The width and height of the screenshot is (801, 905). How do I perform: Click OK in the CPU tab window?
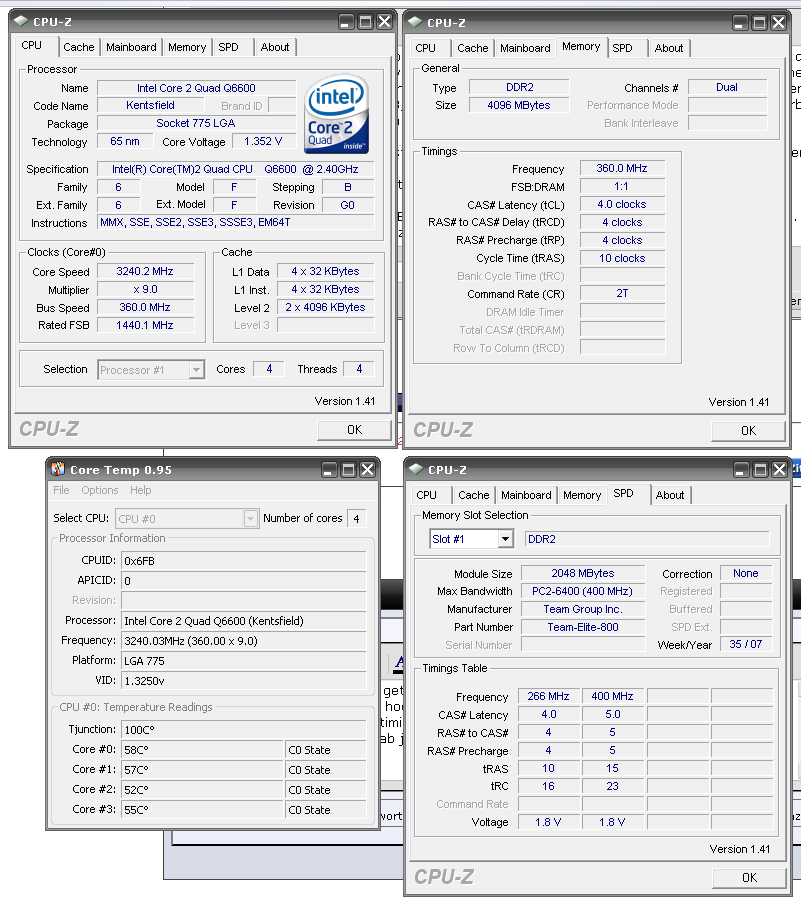[x=354, y=429]
